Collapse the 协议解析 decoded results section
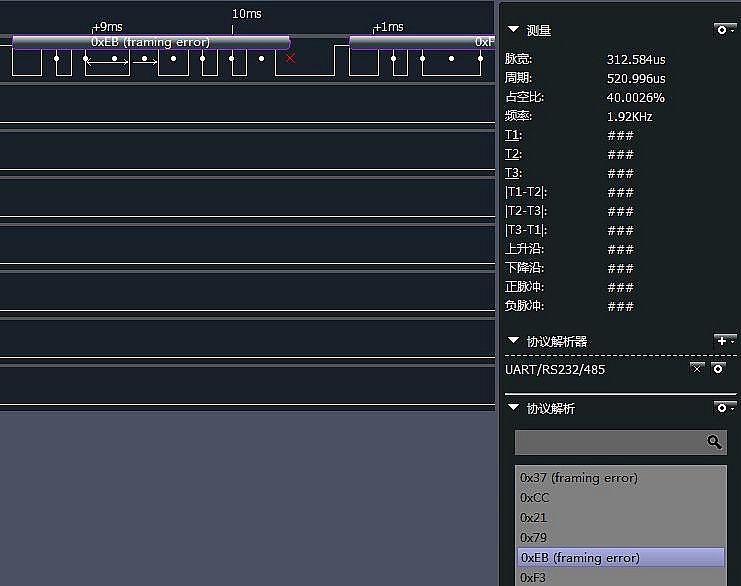The image size is (741, 586). click(514, 408)
